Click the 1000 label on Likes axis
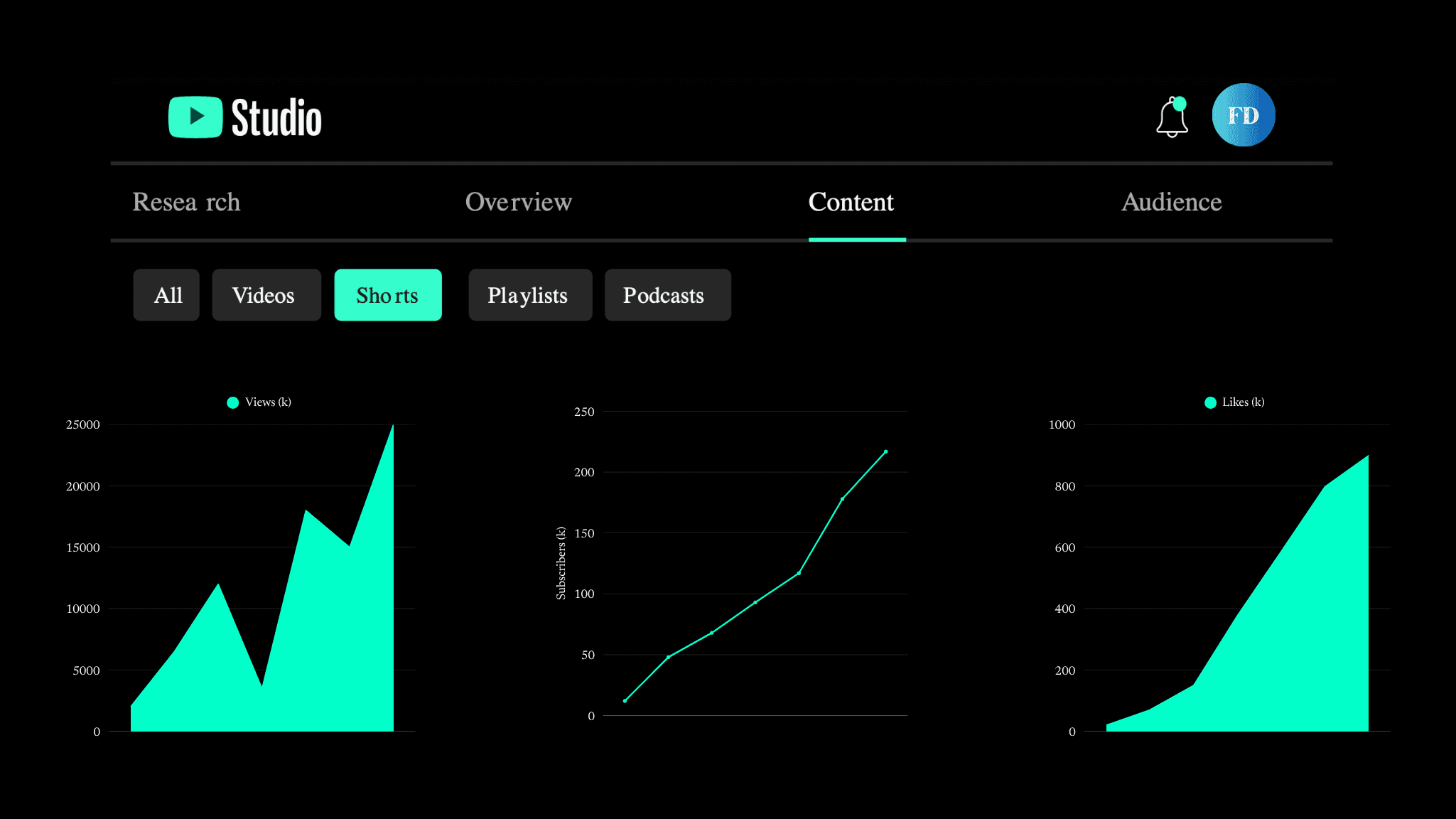The width and height of the screenshot is (1456, 819). coord(1062,424)
